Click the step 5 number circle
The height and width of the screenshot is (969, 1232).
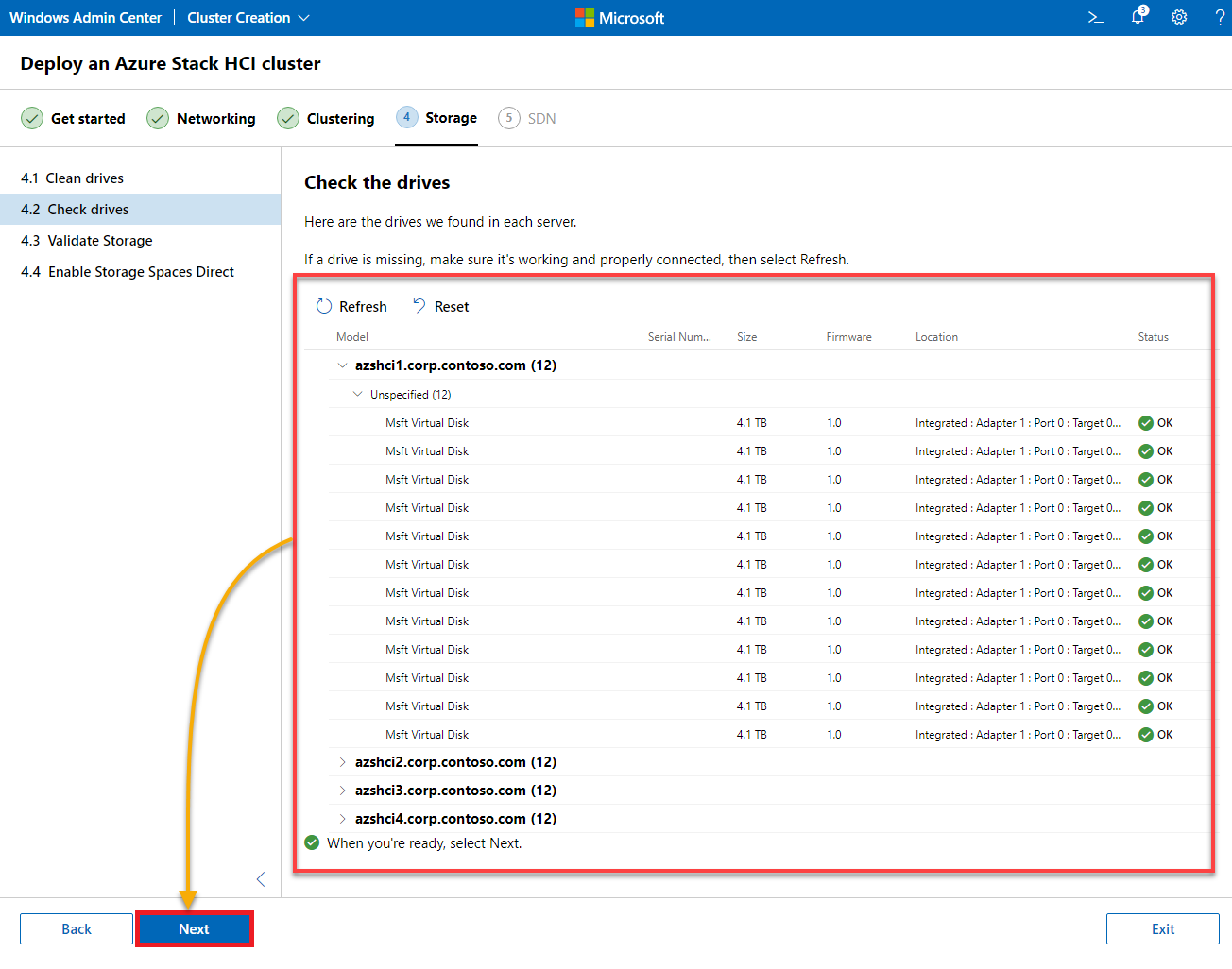tap(509, 118)
